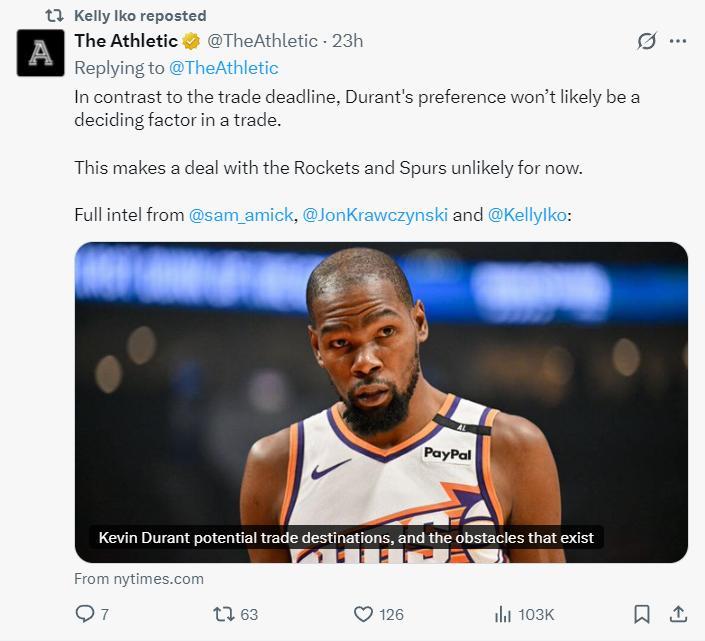
Task: Click the reply comment icon
Action: pos(86,613)
